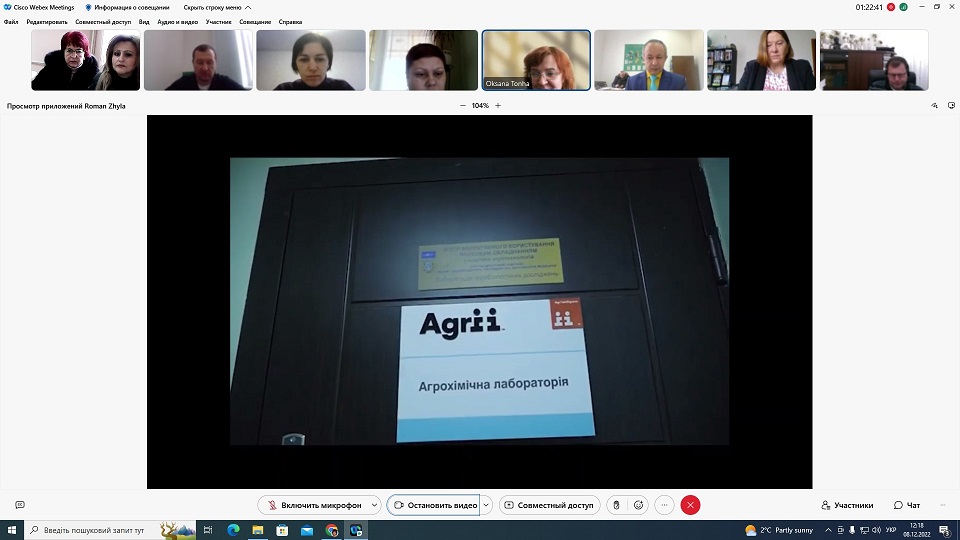This screenshot has height=540, width=960.
Task: Zoom out shared content with minus
Action: click(x=462, y=106)
